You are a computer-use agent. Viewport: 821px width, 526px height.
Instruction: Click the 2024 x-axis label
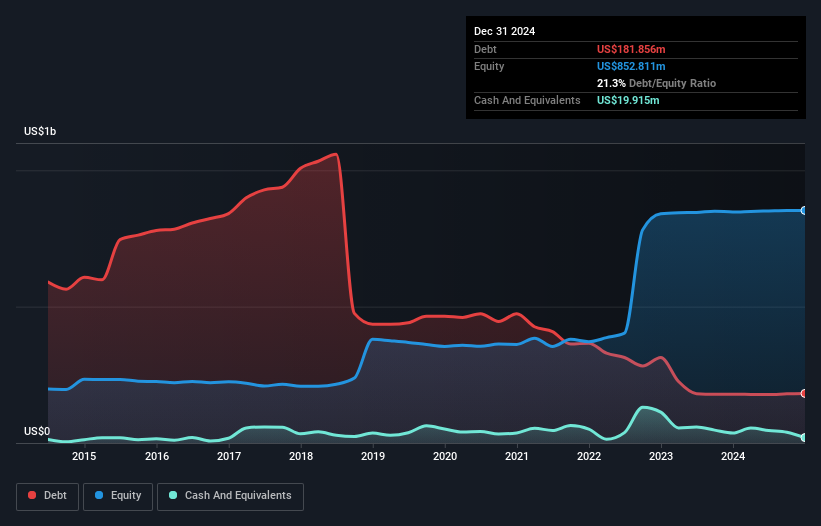tap(733, 456)
